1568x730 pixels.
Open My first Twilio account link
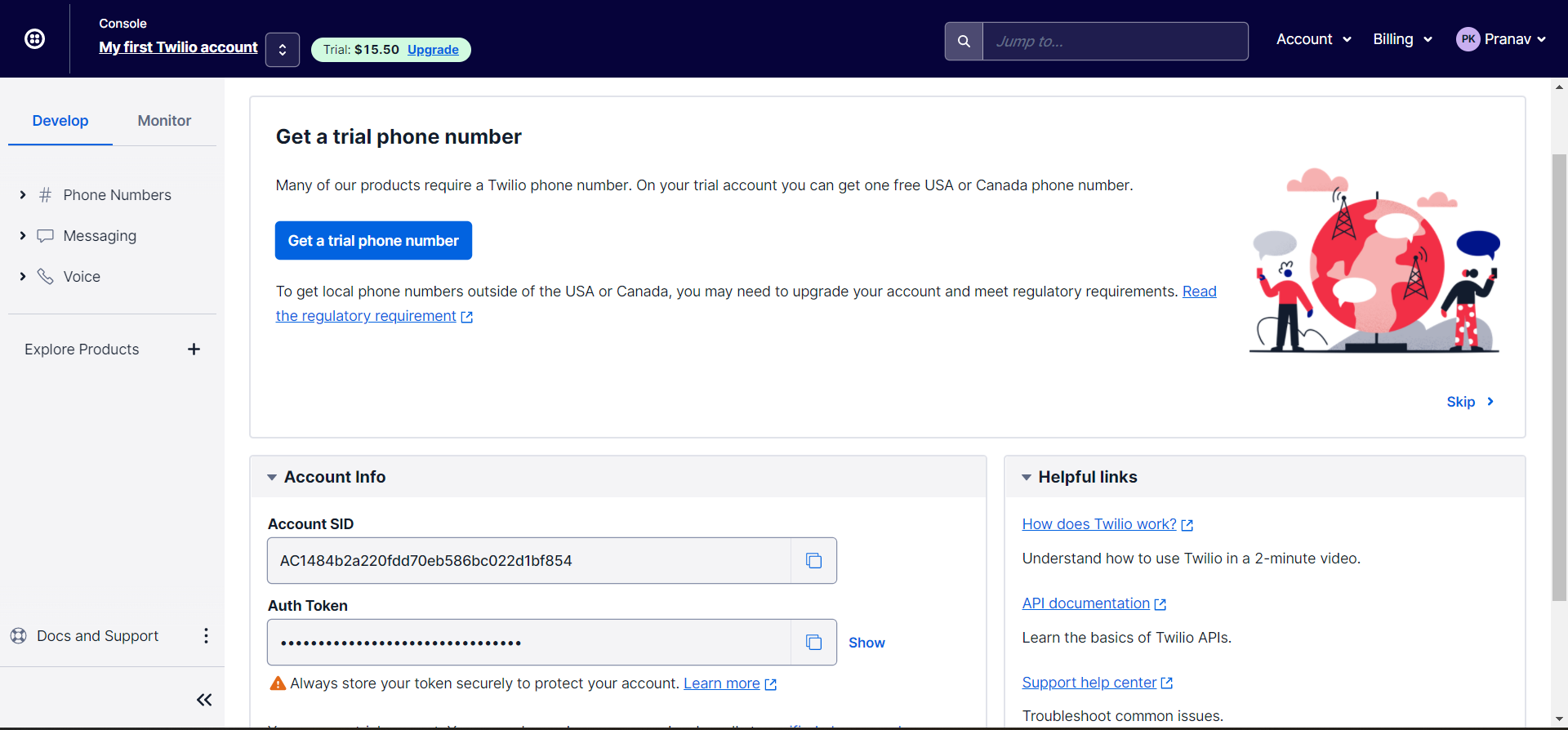tap(178, 47)
